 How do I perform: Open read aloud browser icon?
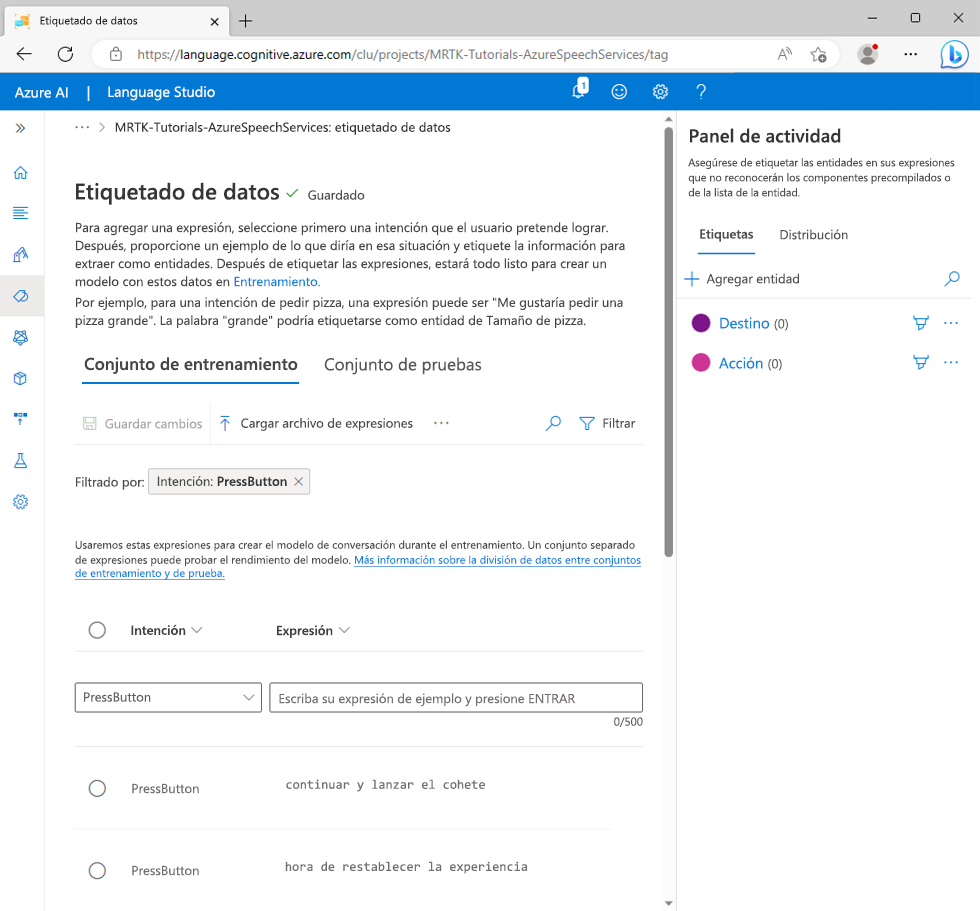tap(784, 54)
